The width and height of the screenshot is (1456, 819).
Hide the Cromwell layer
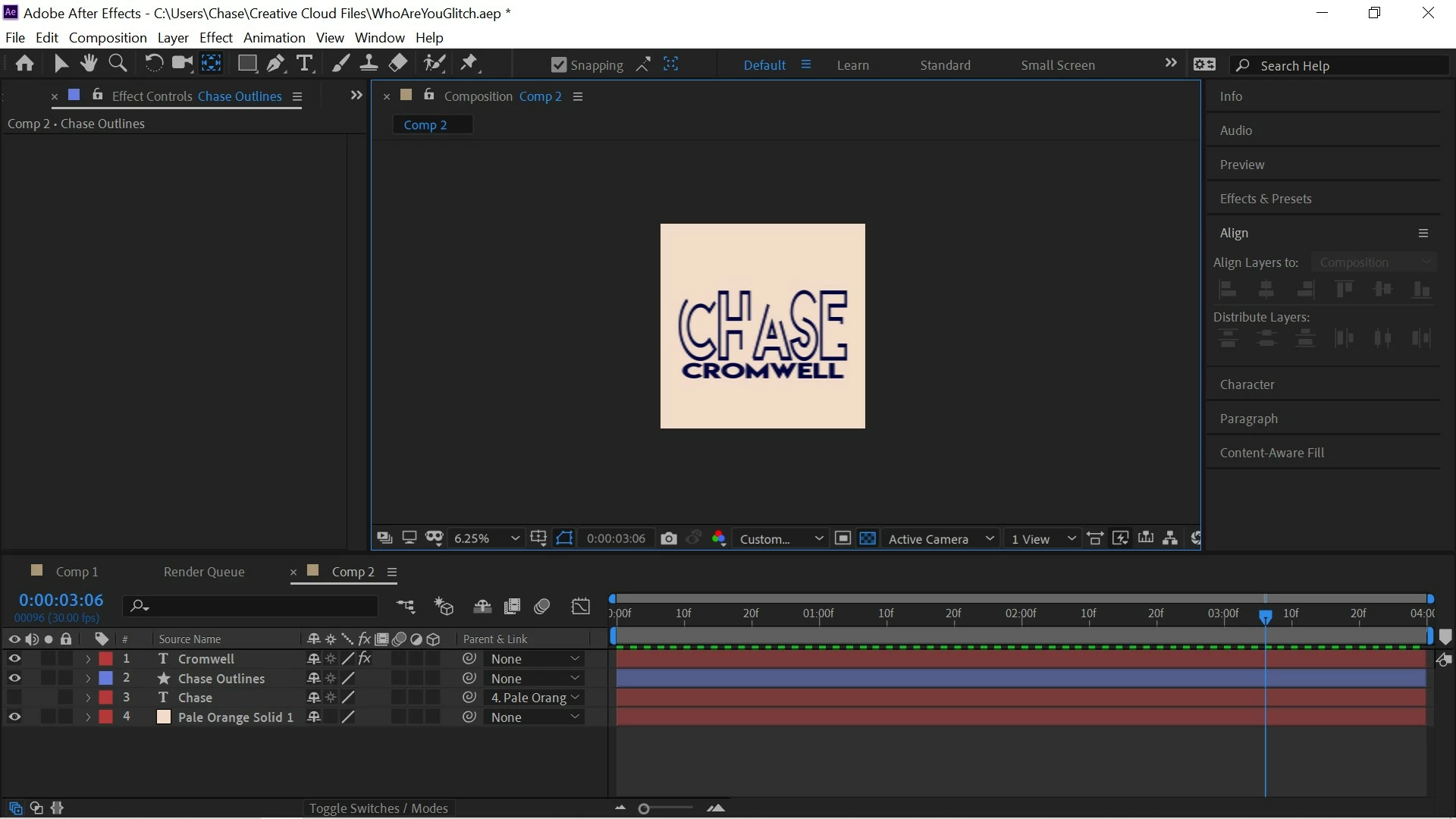[x=14, y=659]
